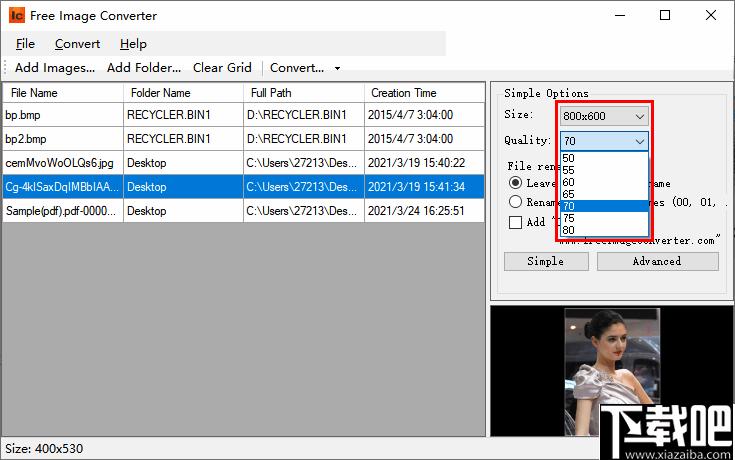Click Clear Grid toolbar button

[222, 68]
